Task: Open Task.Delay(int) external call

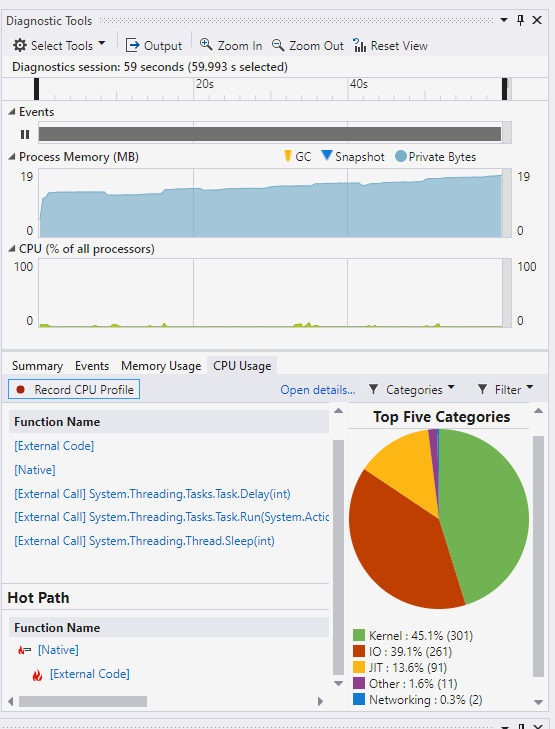Action: [152, 494]
